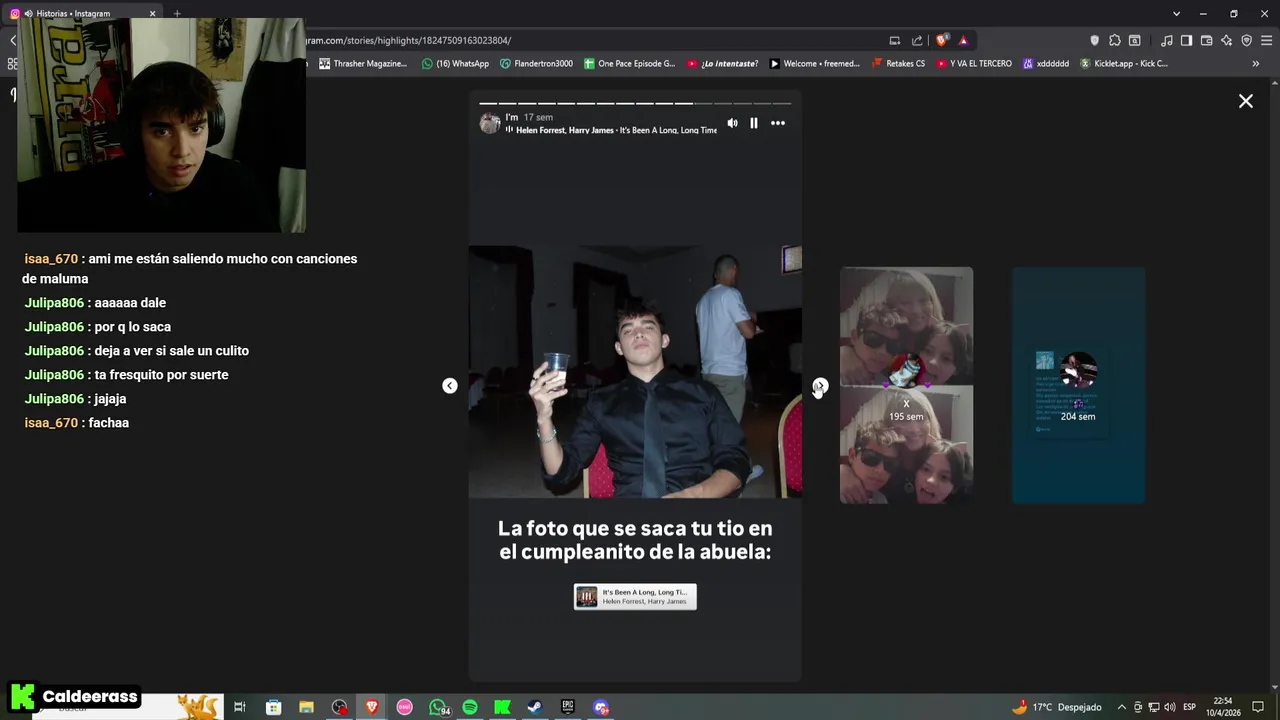This screenshot has width=1280, height=720.
Task: Open the Helen Forrest, Harry James audio link
Action: 616,130
